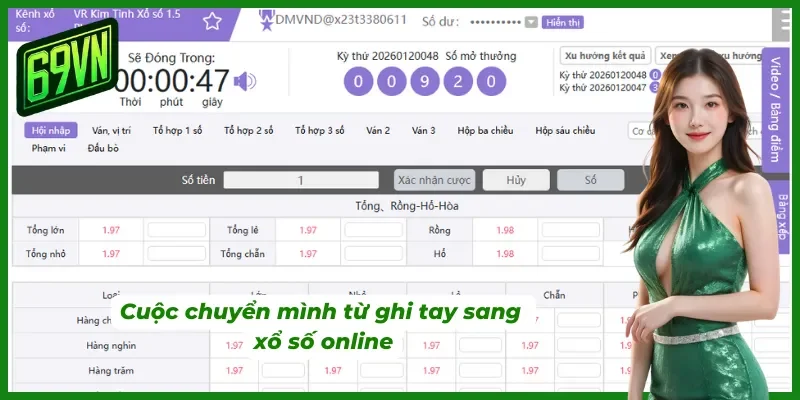The height and width of the screenshot is (400, 800).
Task: Open Xu hướng kết quả
Action: point(605,56)
